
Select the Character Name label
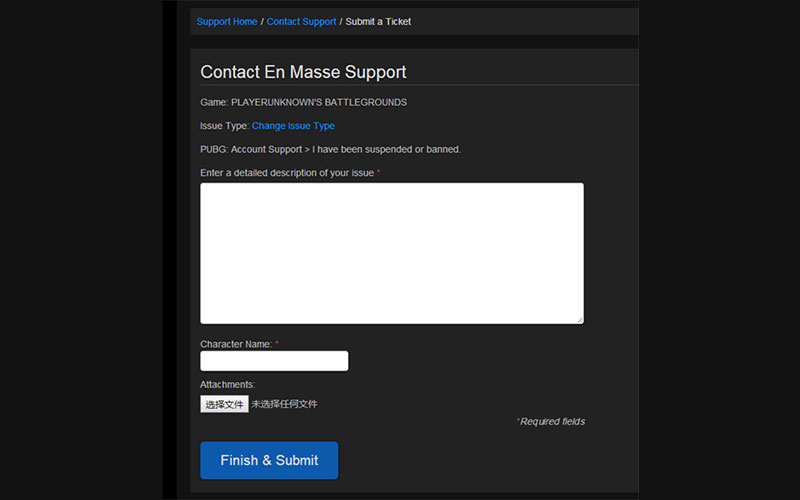pos(236,344)
